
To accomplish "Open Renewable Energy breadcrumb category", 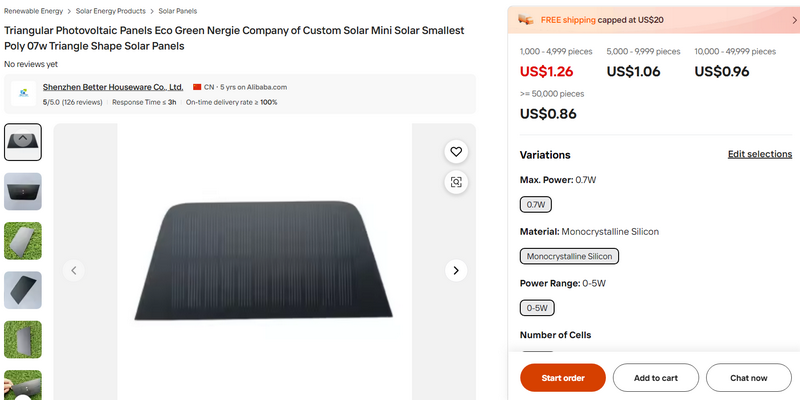I will (x=33, y=11).
